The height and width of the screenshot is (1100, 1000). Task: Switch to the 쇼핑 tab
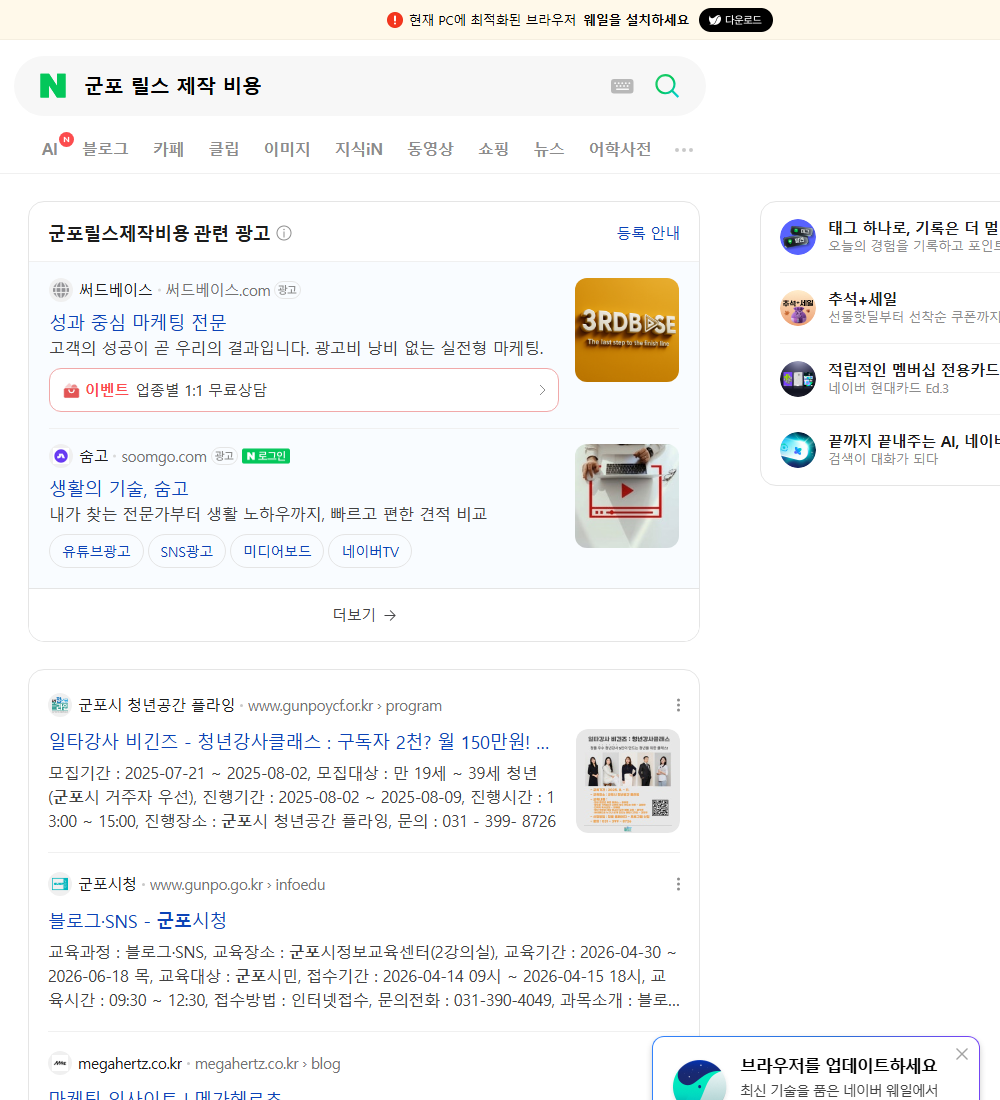click(x=493, y=149)
